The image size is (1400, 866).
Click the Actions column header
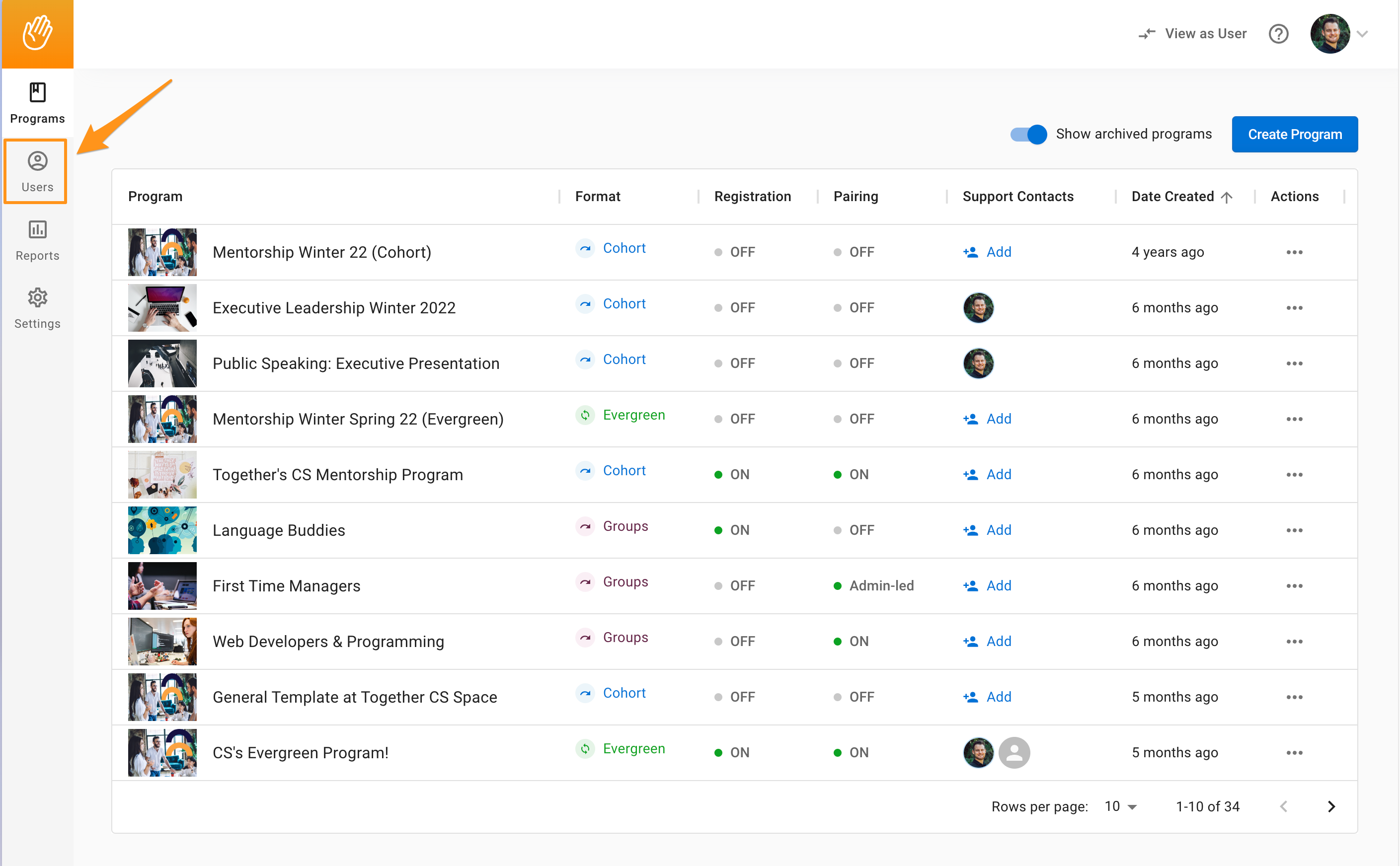point(1294,197)
